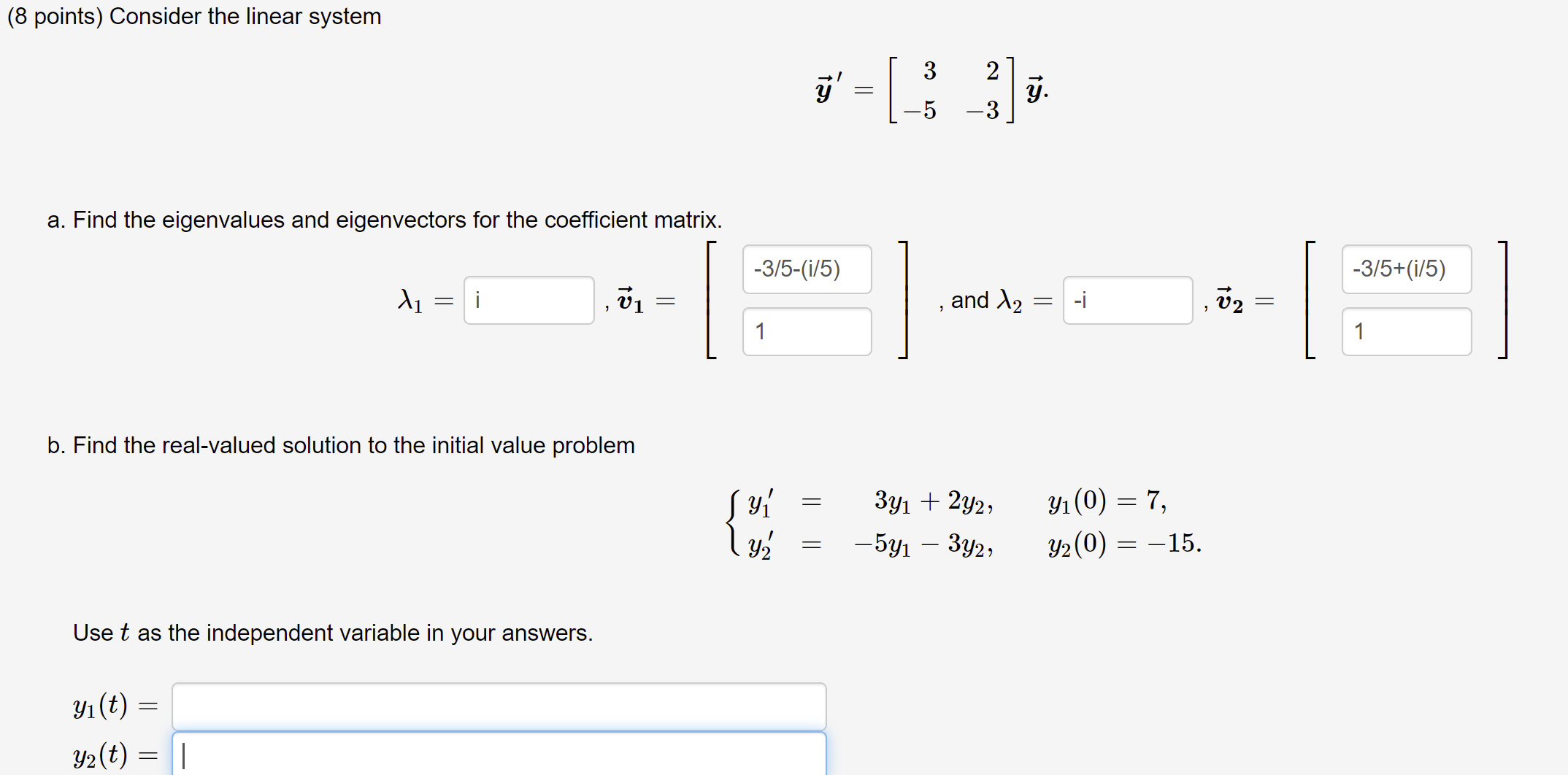The height and width of the screenshot is (775, 1568).
Task: Click the top component field of vector v1
Action: pos(807,269)
